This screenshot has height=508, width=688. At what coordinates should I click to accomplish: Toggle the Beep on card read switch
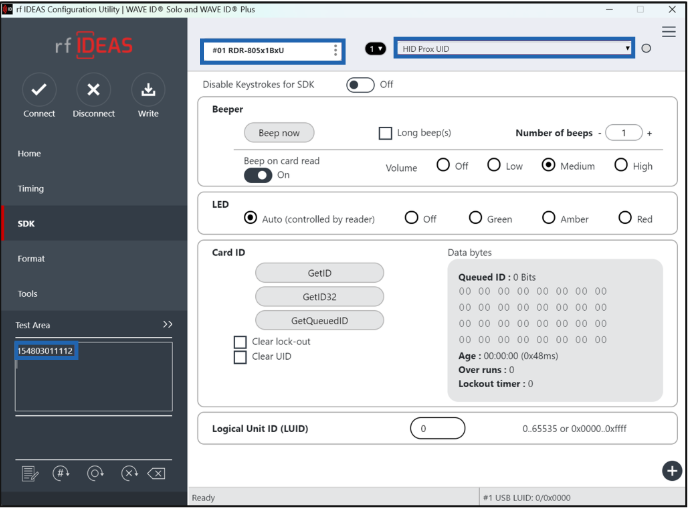(258, 175)
